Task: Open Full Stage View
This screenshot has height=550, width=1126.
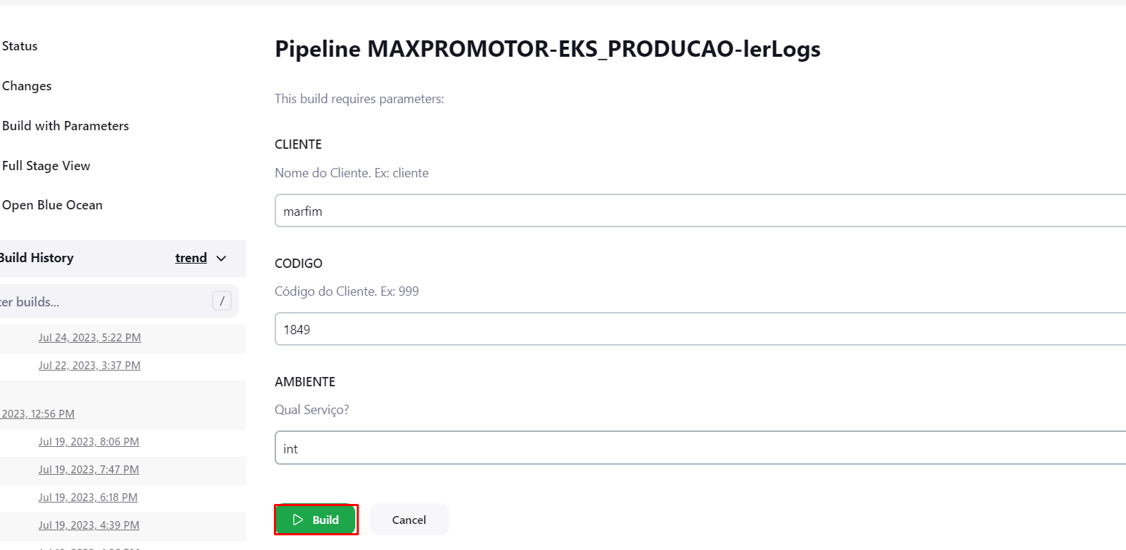Action: 46,166
